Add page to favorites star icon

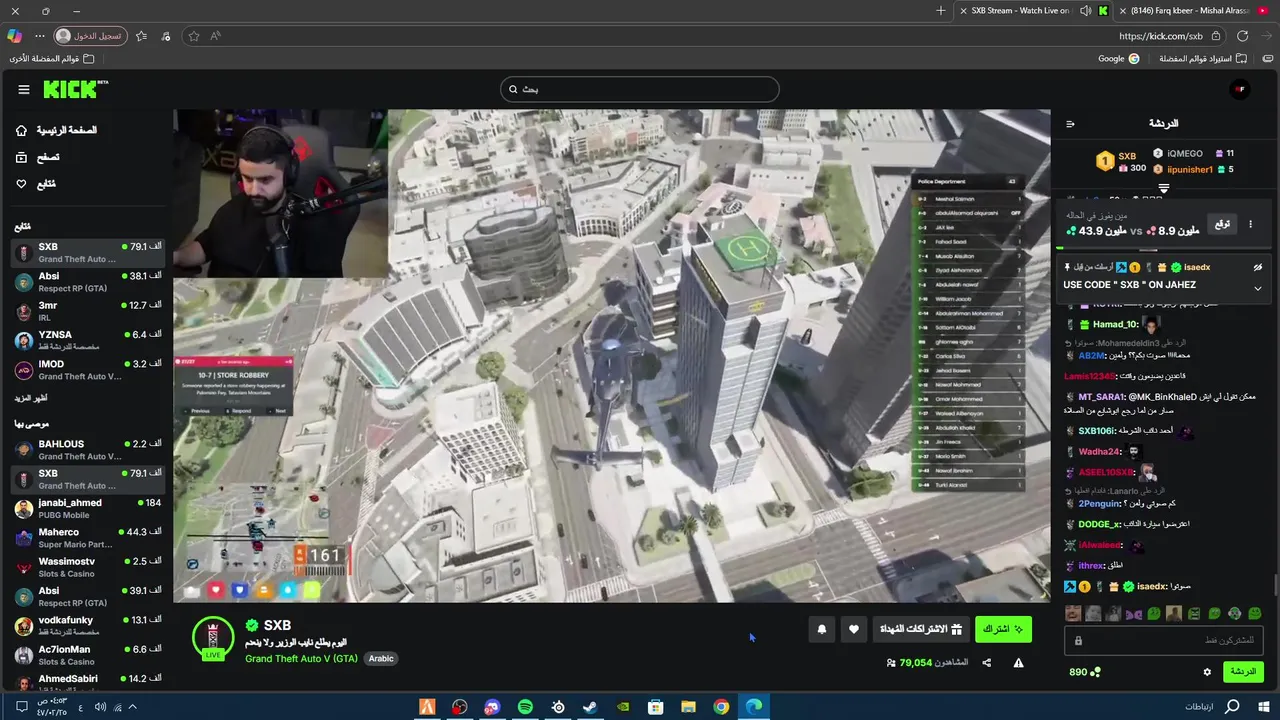click(x=194, y=36)
